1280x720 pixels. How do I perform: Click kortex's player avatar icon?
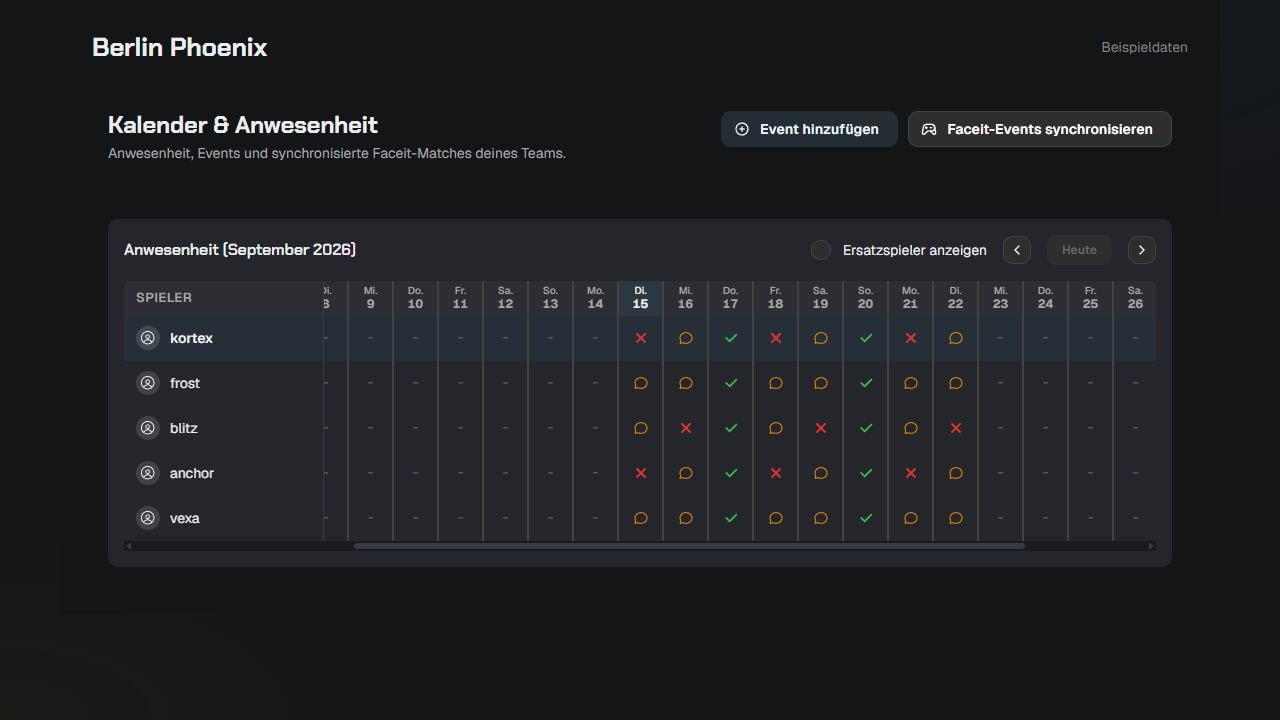148,338
